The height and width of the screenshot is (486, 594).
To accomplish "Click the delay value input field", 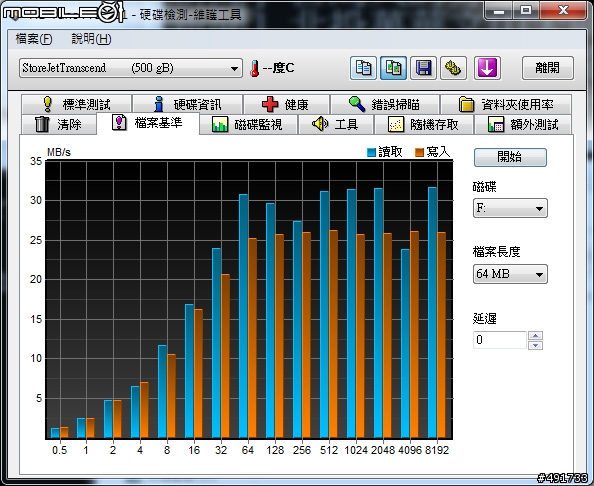I will [x=499, y=340].
